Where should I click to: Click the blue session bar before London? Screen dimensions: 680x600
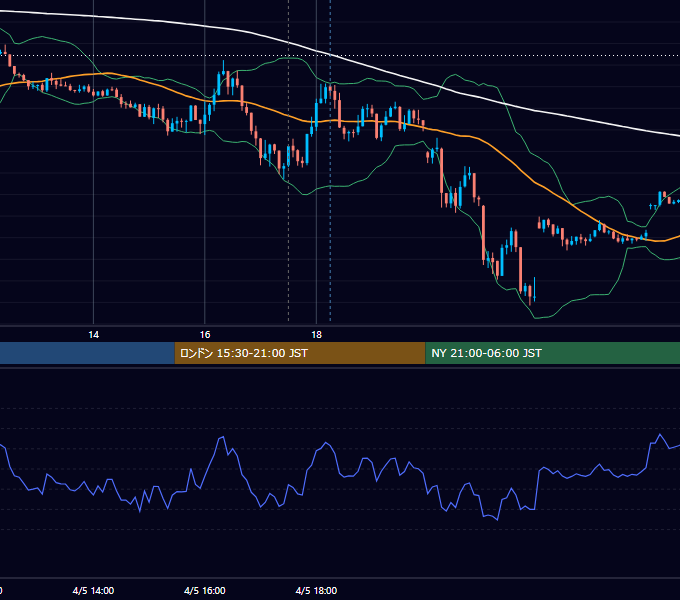[x=87, y=353]
